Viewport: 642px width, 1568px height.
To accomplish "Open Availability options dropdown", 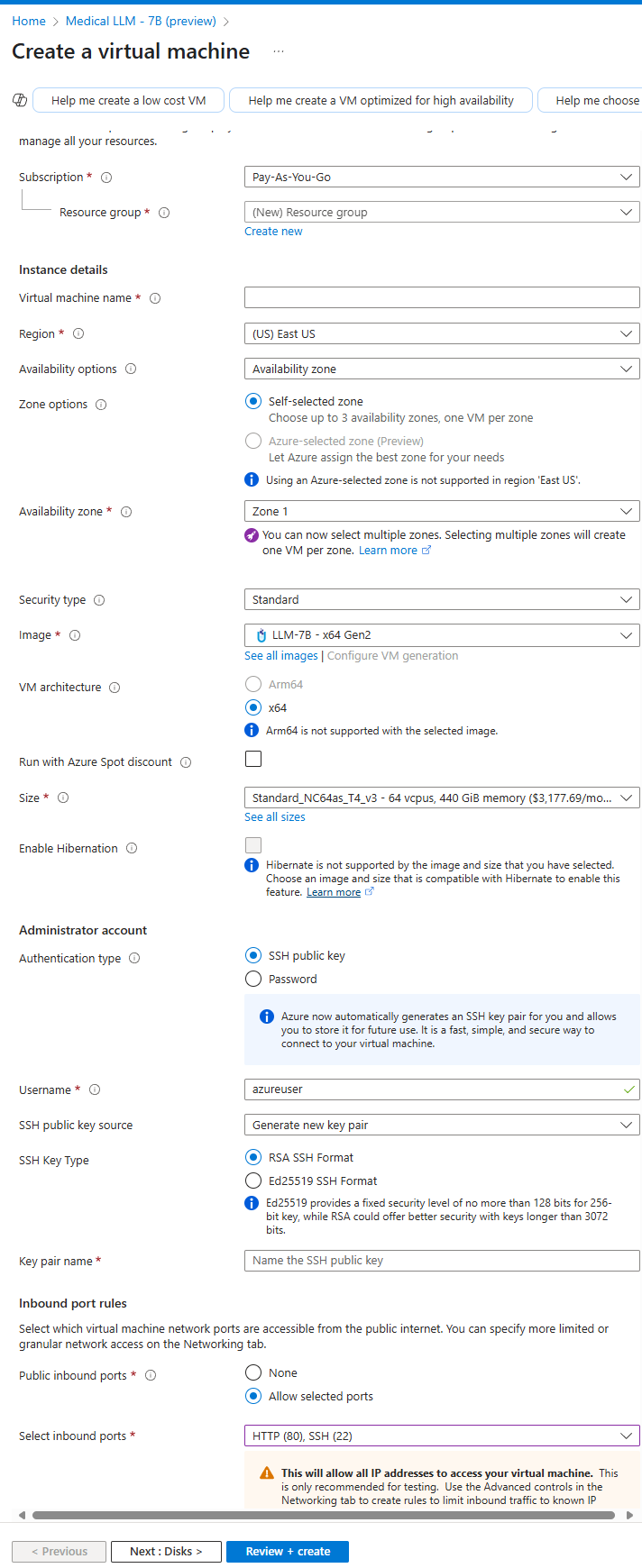I will (442, 369).
